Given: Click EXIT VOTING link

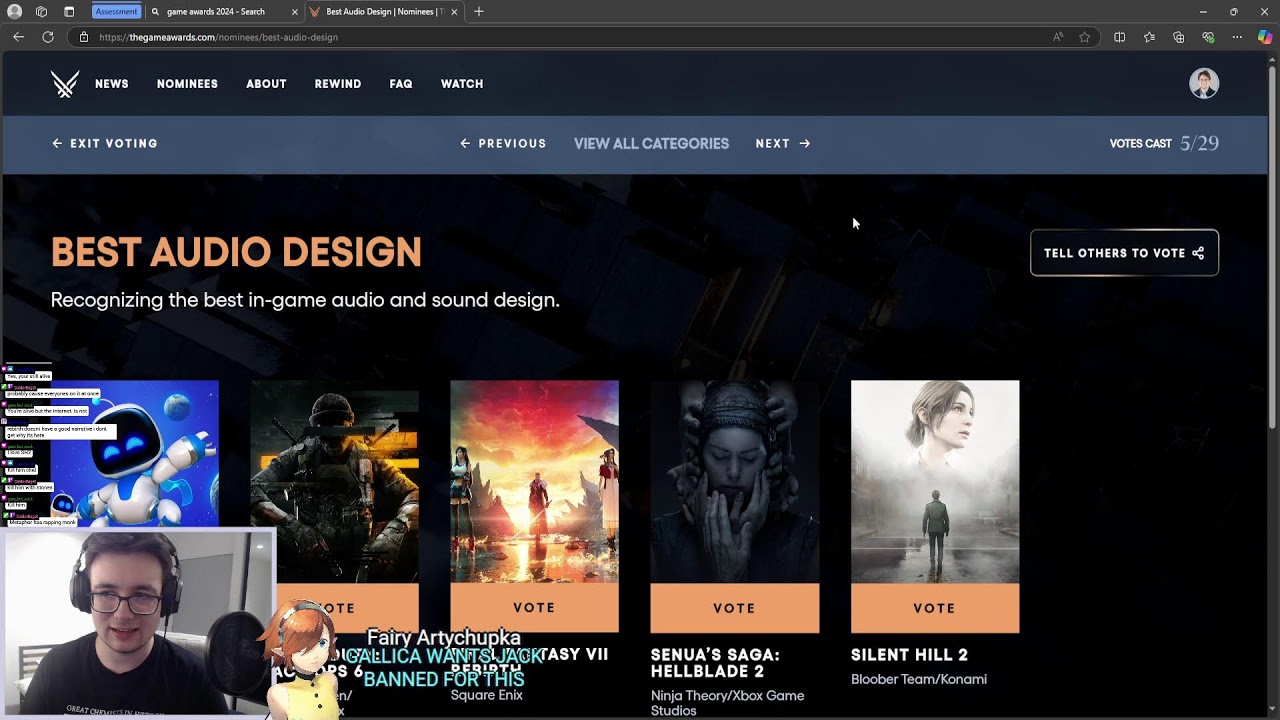Looking at the screenshot, I should pos(105,143).
